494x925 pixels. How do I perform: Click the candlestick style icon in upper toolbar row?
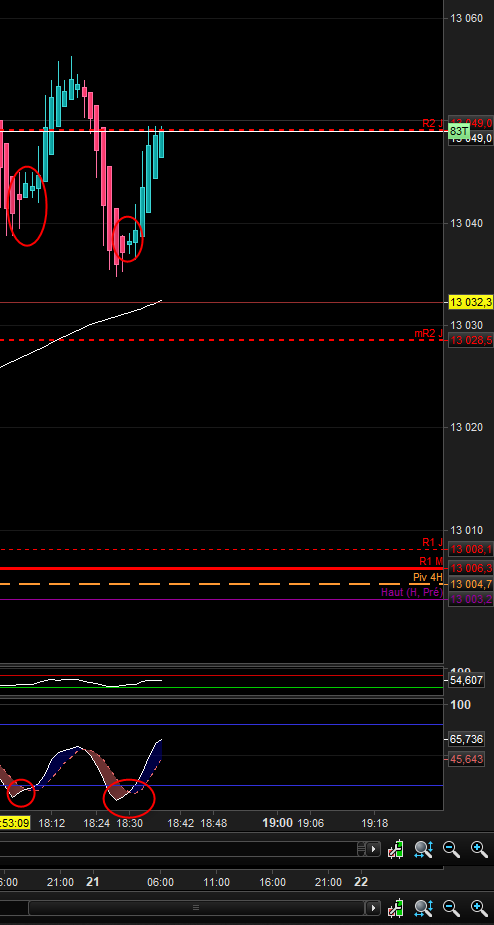tap(395, 849)
